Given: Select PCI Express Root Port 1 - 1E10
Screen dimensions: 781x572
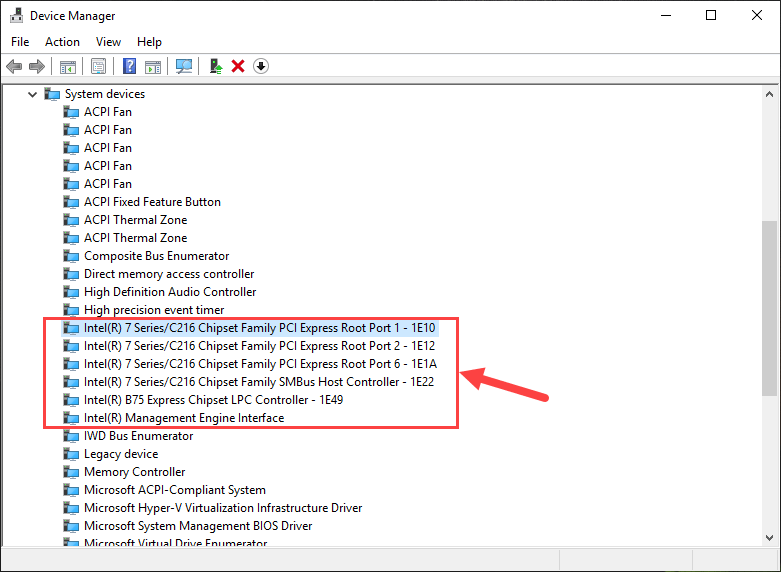Looking at the screenshot, I should click(x=260, y=328).
